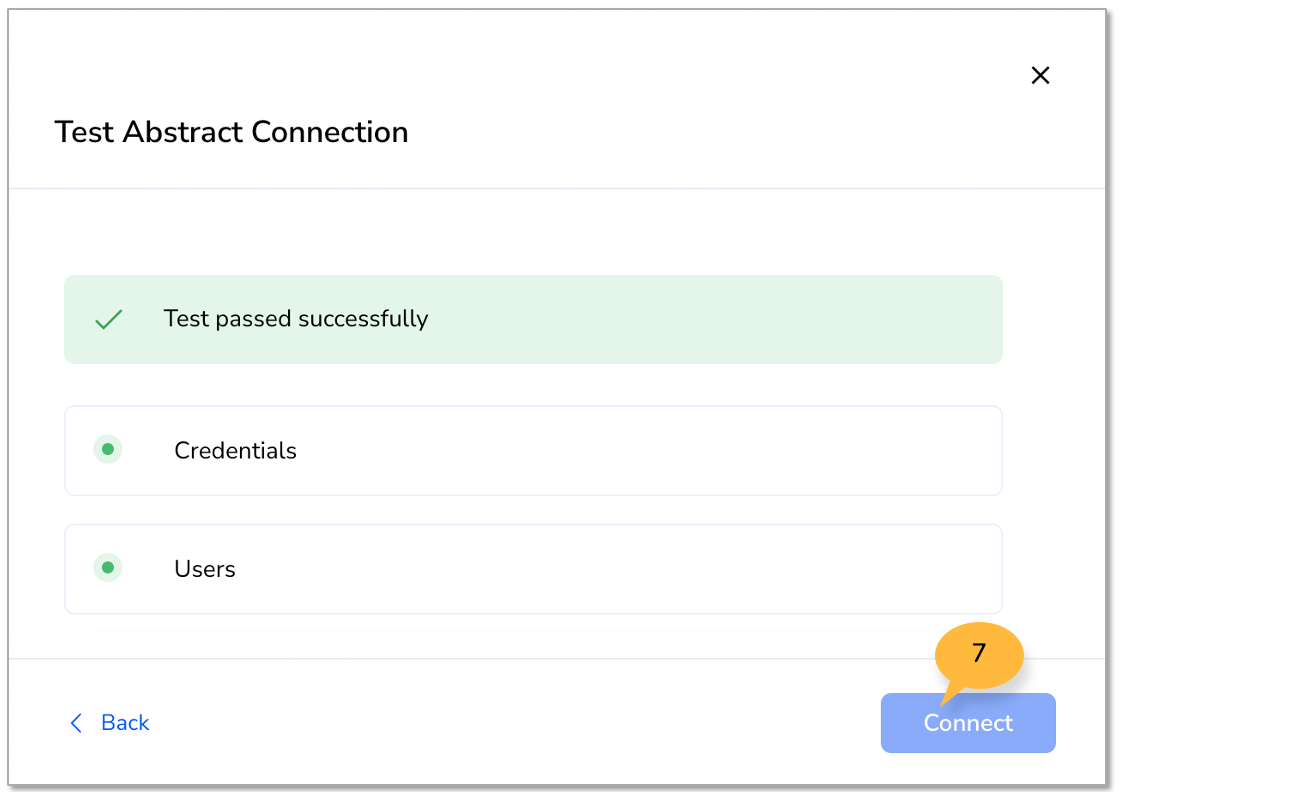Click the left chevron beside Back
Image resolution: width=1304 pixels, height=792 pixels.
76,723
